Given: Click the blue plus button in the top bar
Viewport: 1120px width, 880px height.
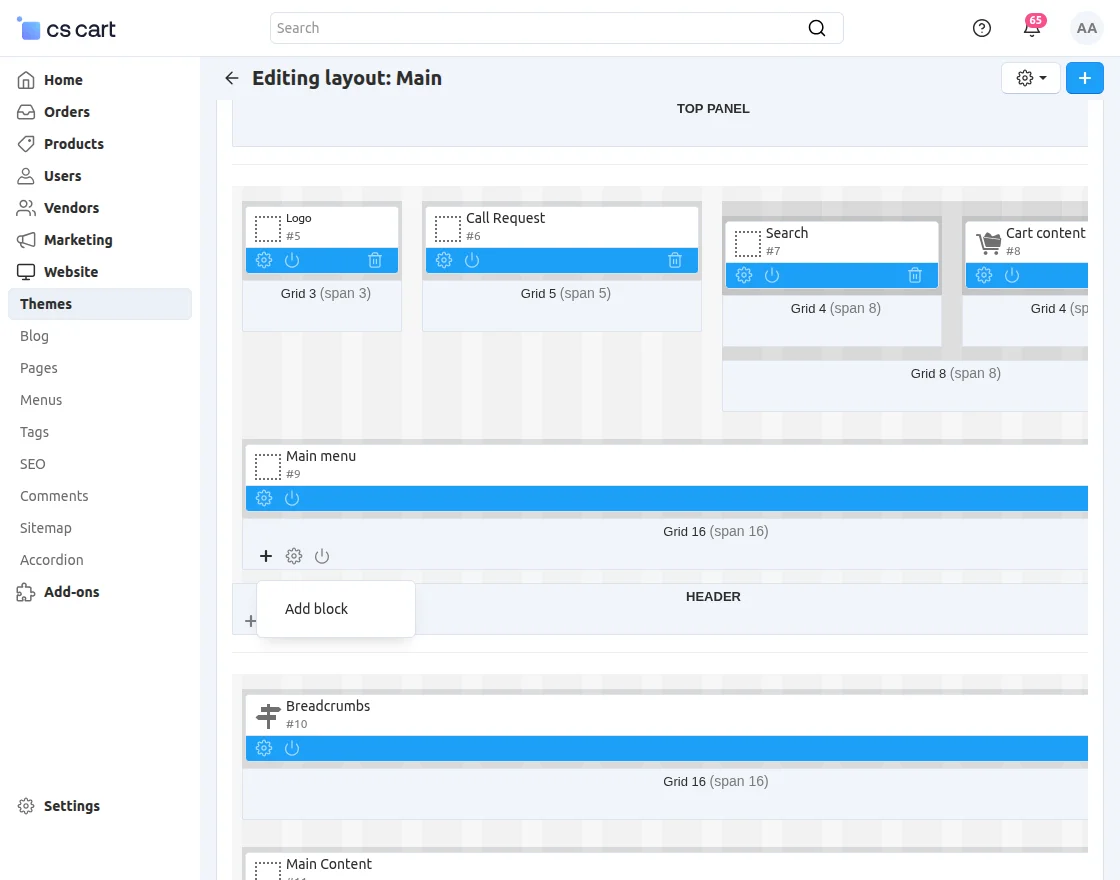Looking at the screenshot, I should [1084, 77].
